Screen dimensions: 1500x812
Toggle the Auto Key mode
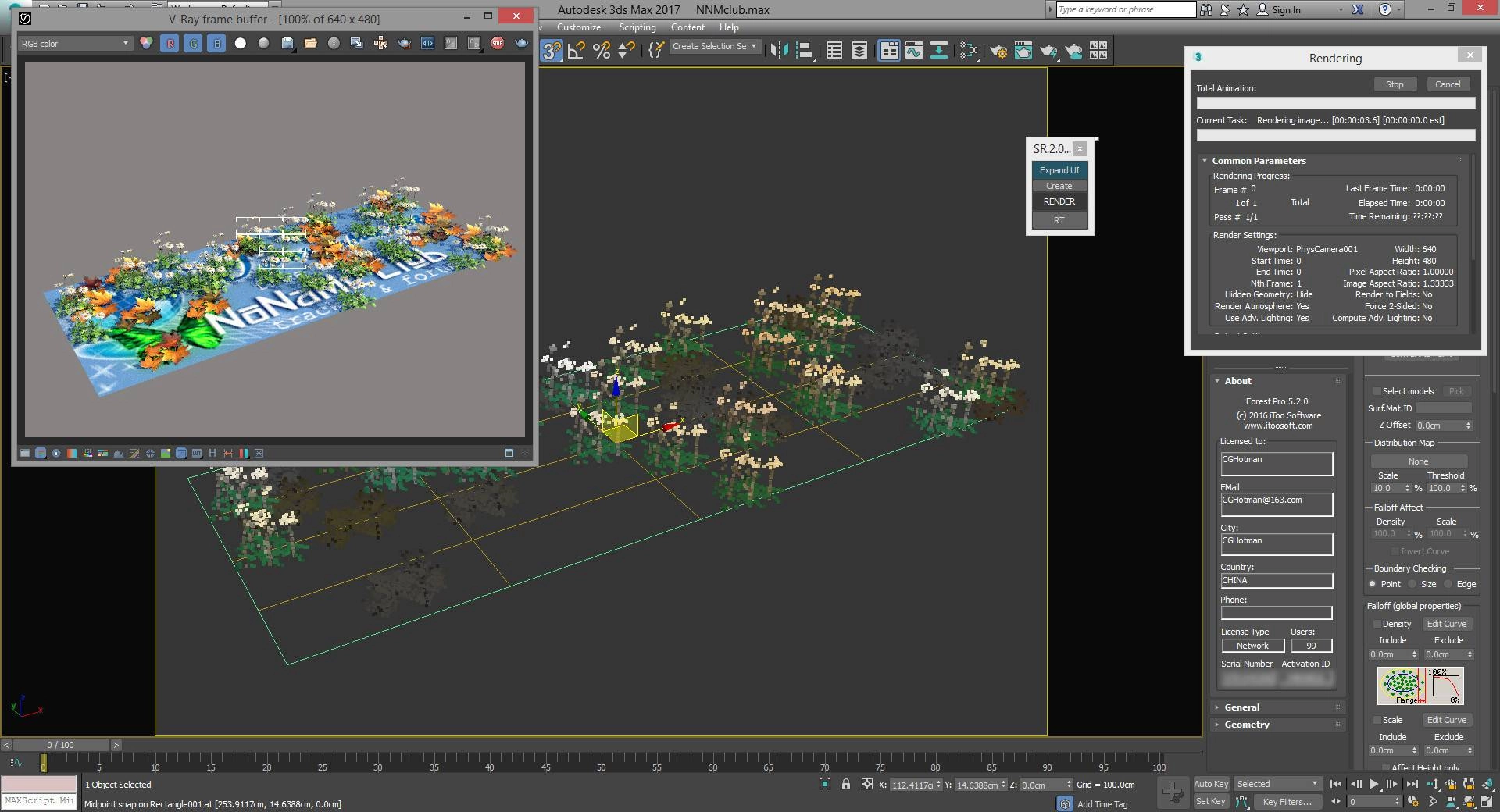(x=1211, y=784)
